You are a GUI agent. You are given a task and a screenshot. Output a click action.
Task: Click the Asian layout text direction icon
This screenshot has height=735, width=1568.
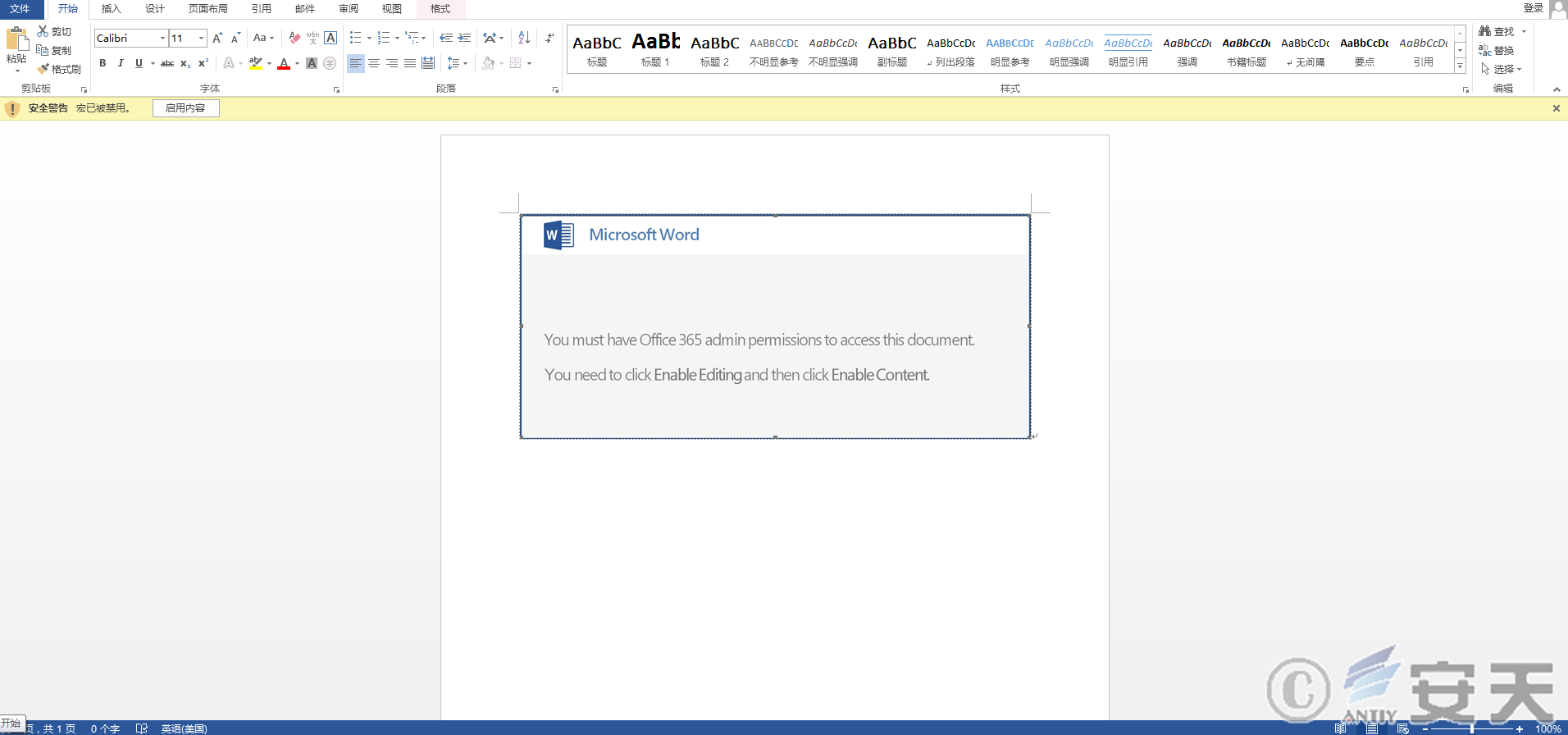point(490,38)
